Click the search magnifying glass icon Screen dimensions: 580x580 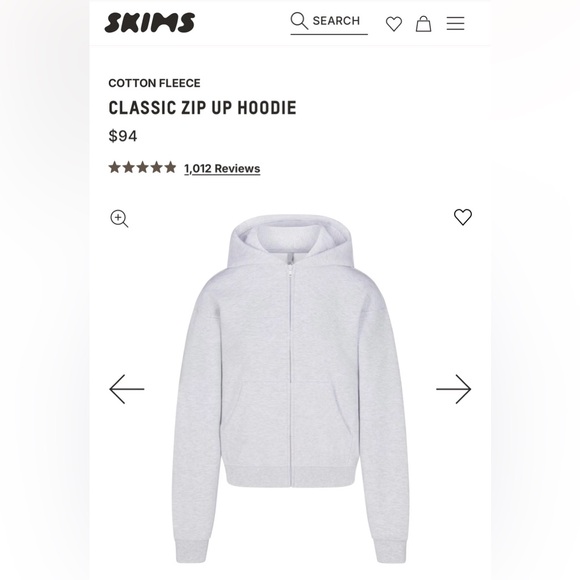pos(299,21)
